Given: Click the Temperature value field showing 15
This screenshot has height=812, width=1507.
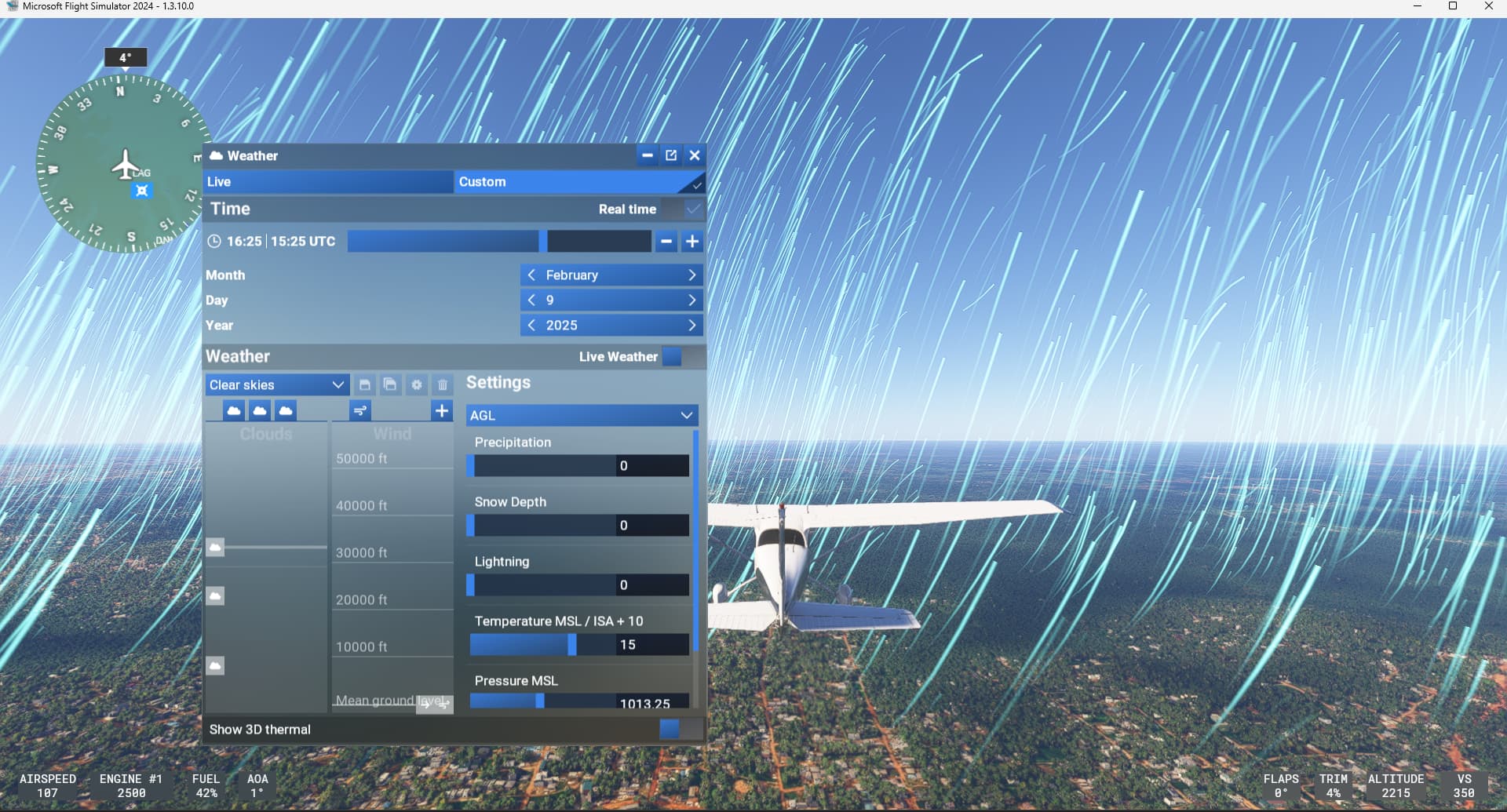Looking at the screenshot, I should [x=652, y=645].
